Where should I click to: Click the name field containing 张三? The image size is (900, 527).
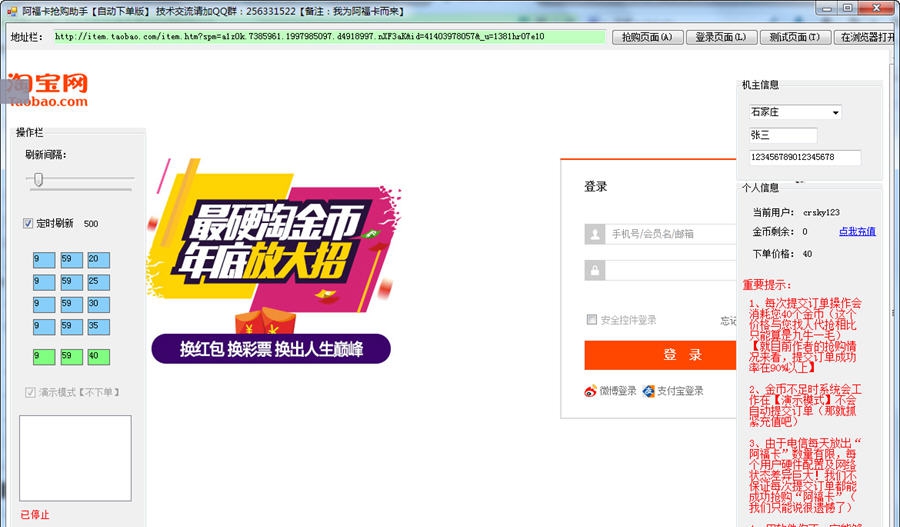tap(783, 135)
